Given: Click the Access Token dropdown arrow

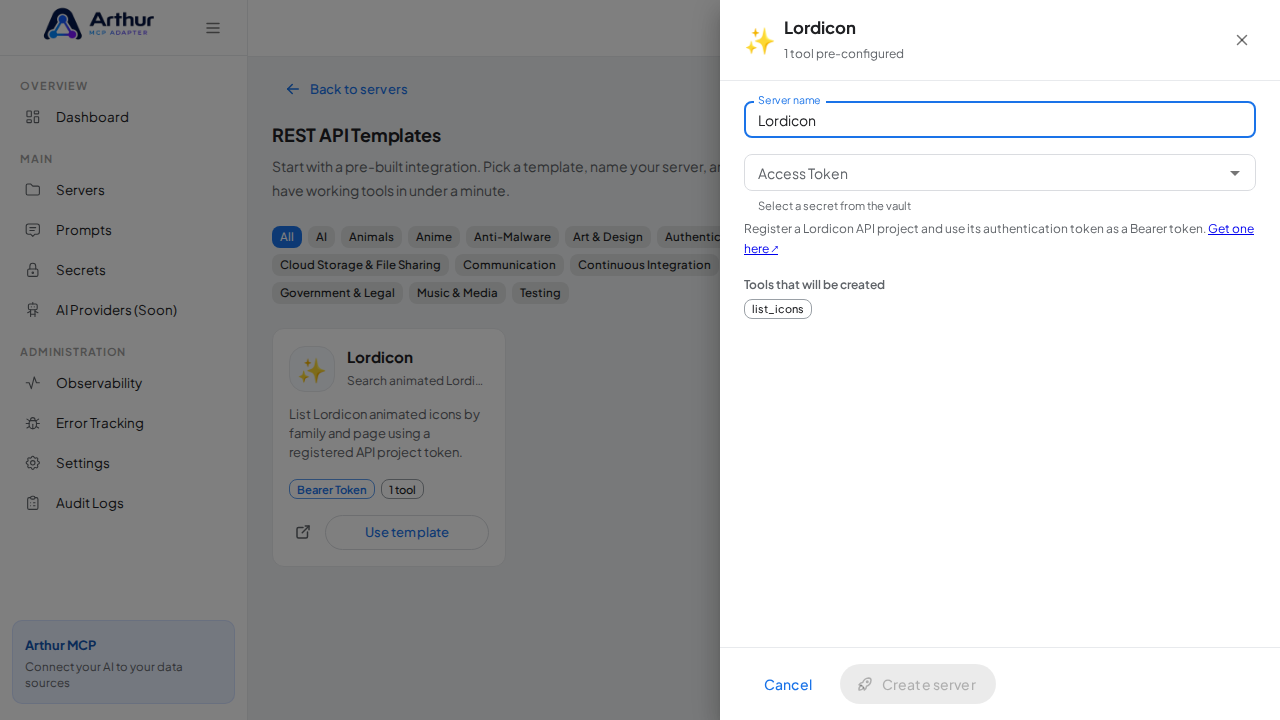Looking at the screenshot, I should pos(1235,173).
